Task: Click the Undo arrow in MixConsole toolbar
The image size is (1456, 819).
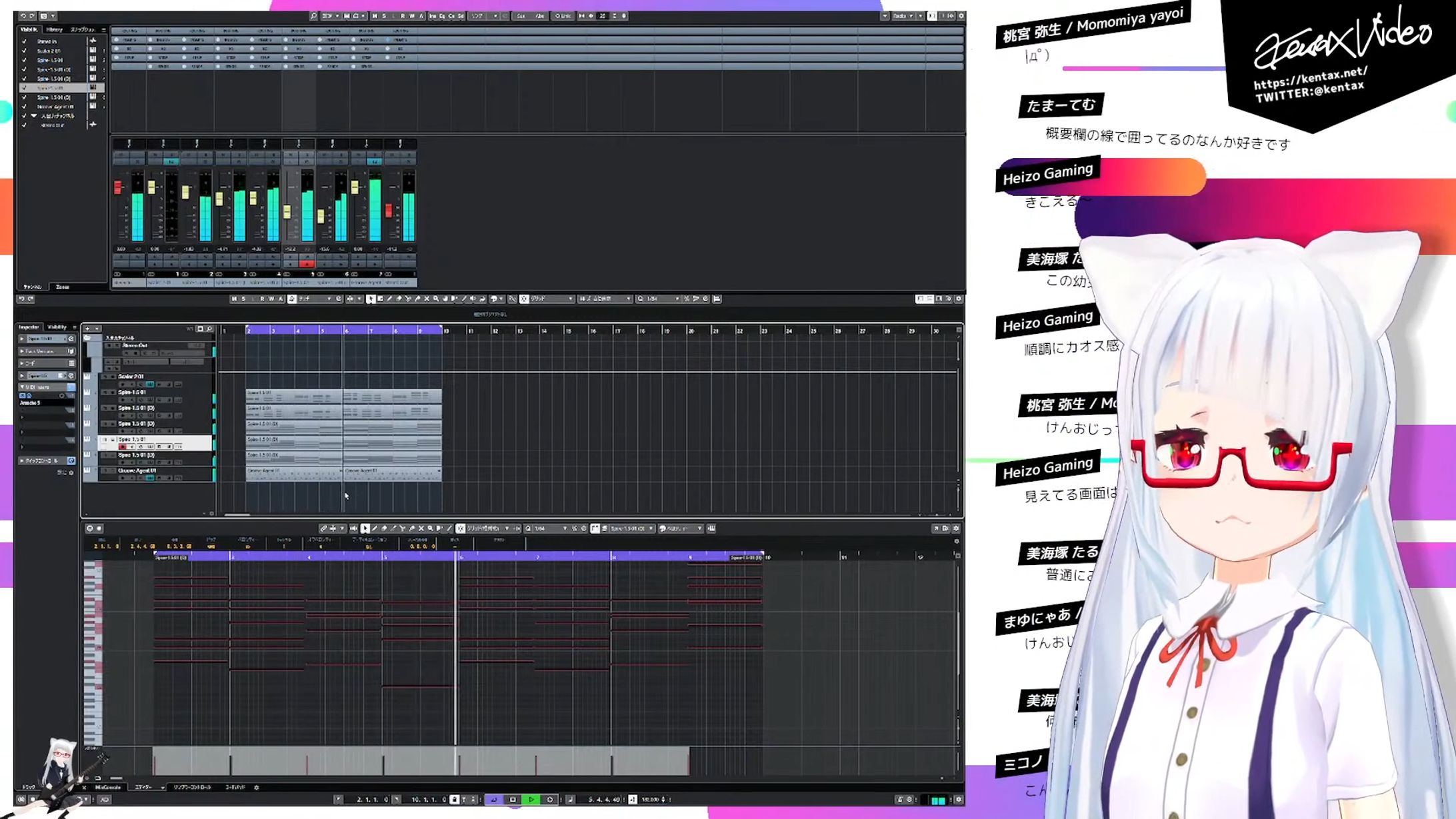Action: pos(23,16)
